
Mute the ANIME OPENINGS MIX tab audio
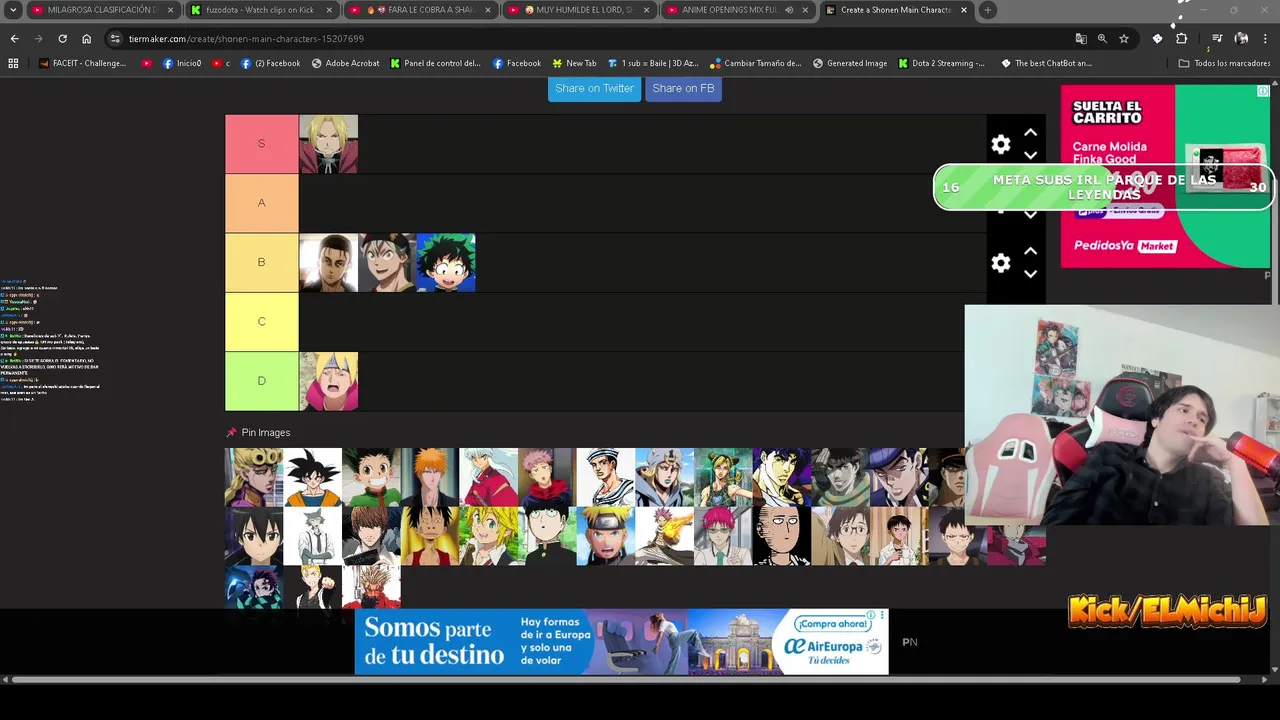coord(789,10)
